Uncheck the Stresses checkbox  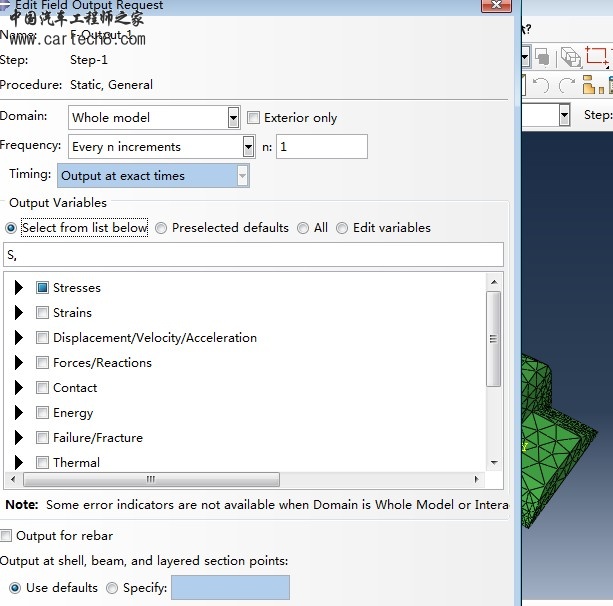pos(42,288)
